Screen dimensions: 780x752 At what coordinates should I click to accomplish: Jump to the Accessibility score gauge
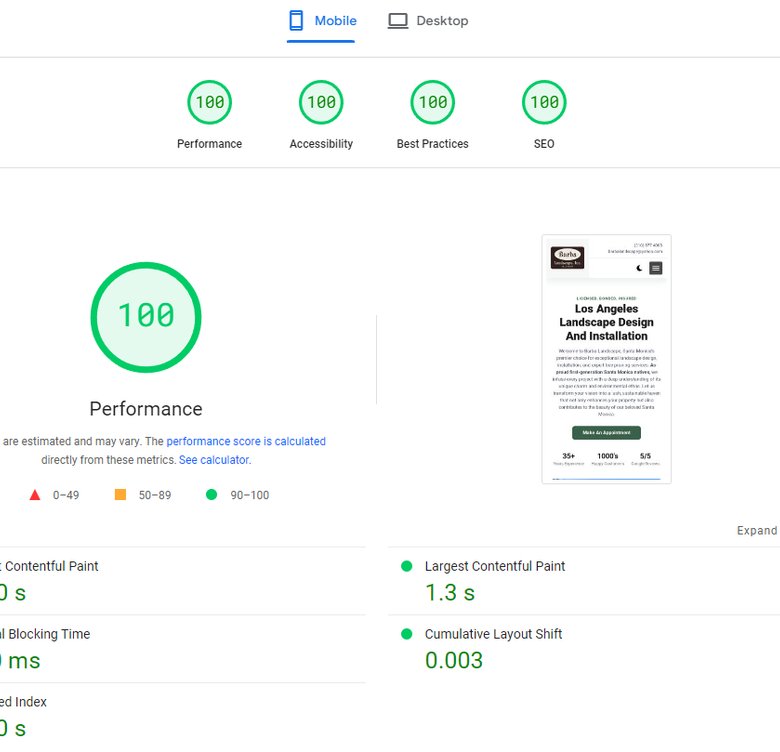pyautogui.click(x=321, y=102)
